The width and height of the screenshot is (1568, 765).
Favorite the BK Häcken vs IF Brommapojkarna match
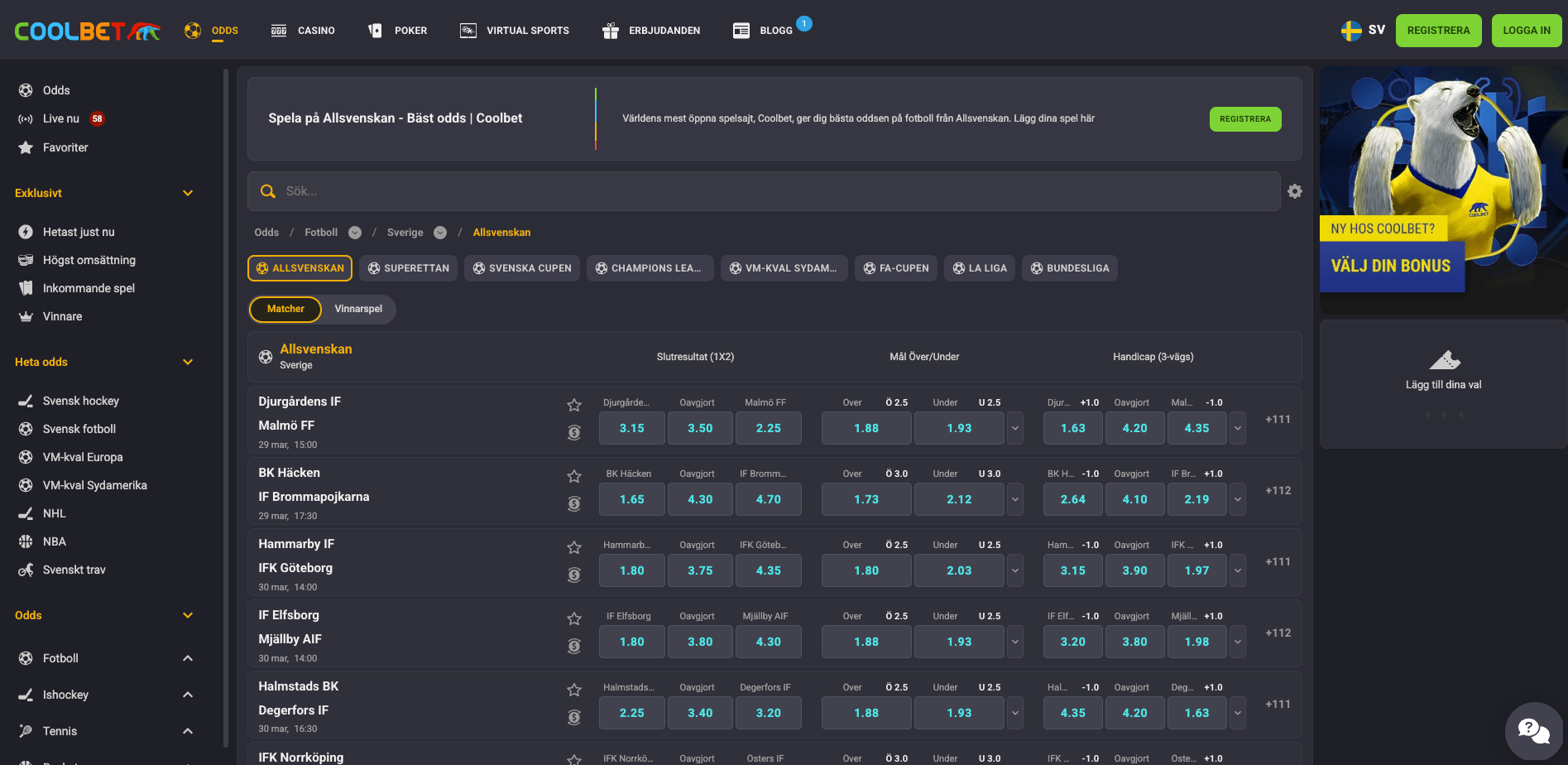click(574, 476)
